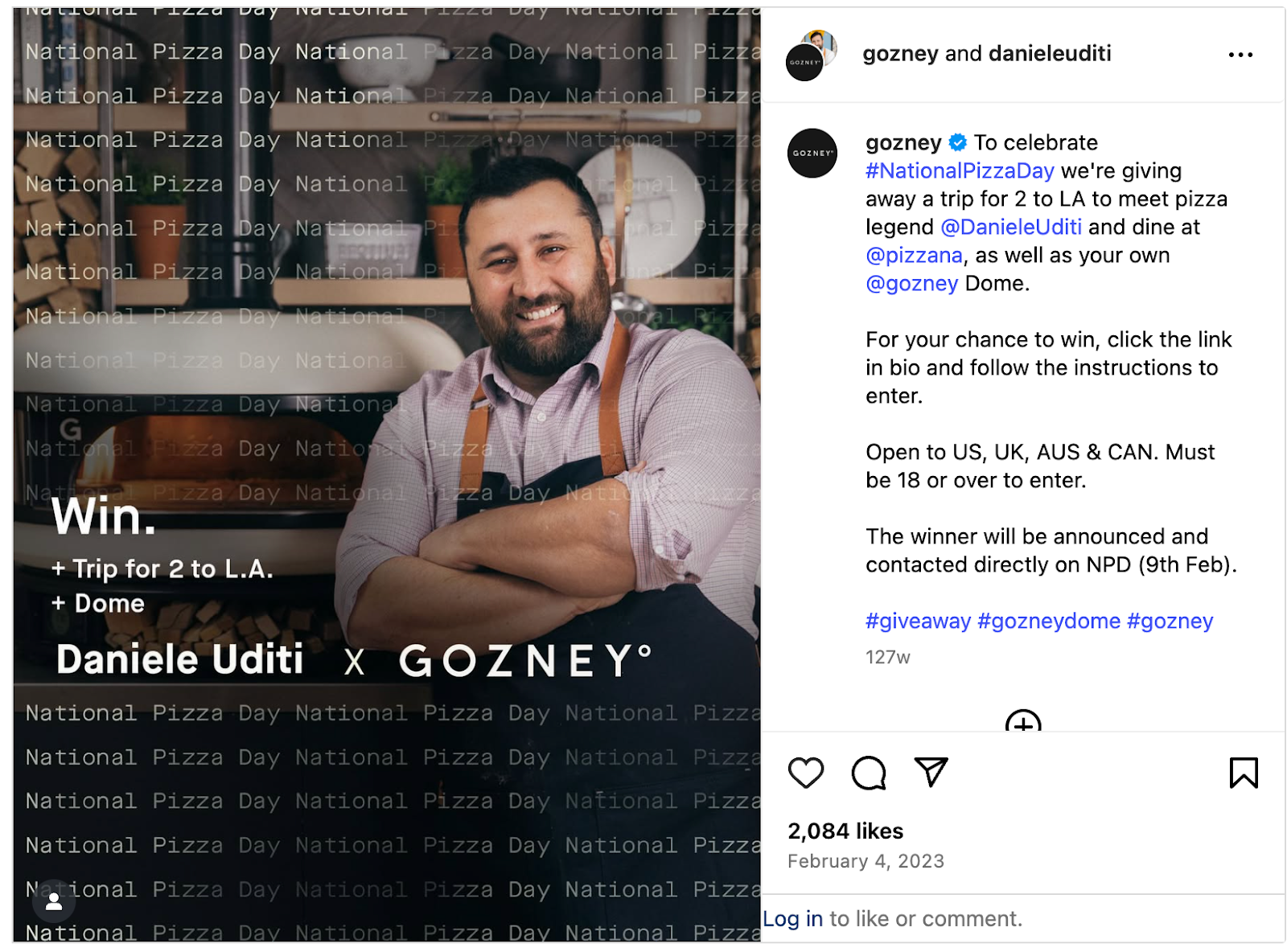Viewport: 1287px width, 952px height.
Task: Click the blue verified badge next to gozney
Action: (x=957, y=142)
